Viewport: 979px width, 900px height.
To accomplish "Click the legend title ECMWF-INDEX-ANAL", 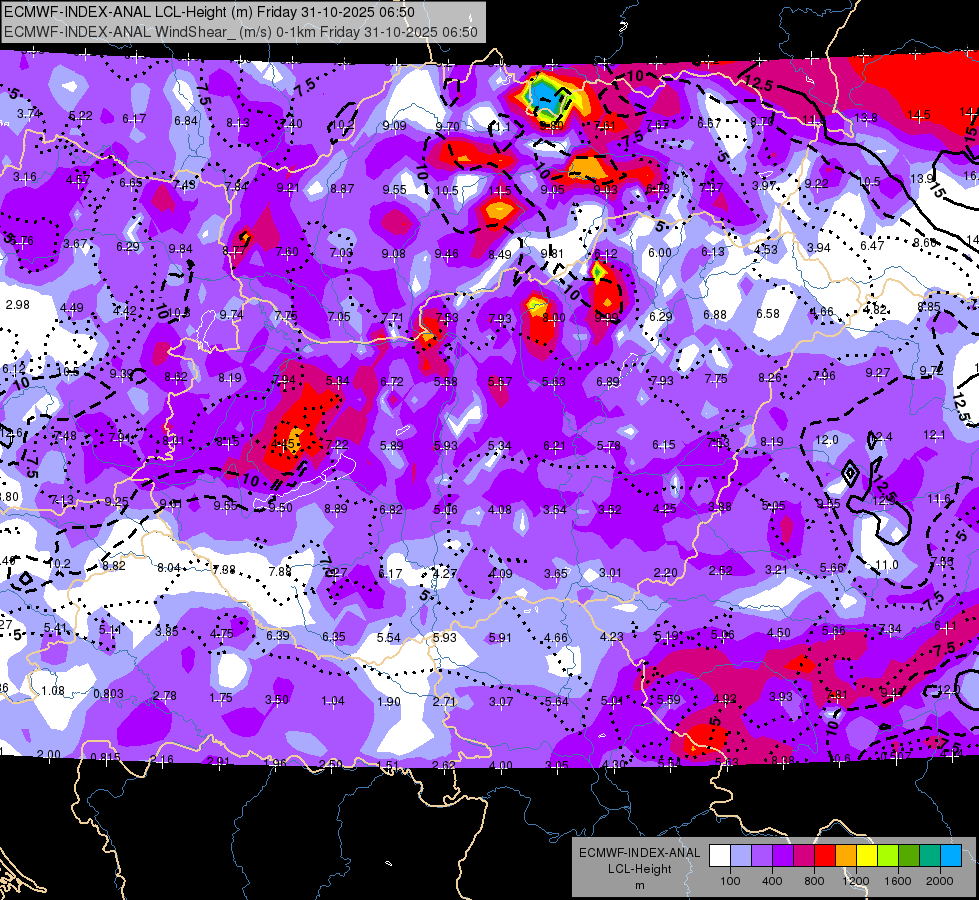I will pos(639,853).
